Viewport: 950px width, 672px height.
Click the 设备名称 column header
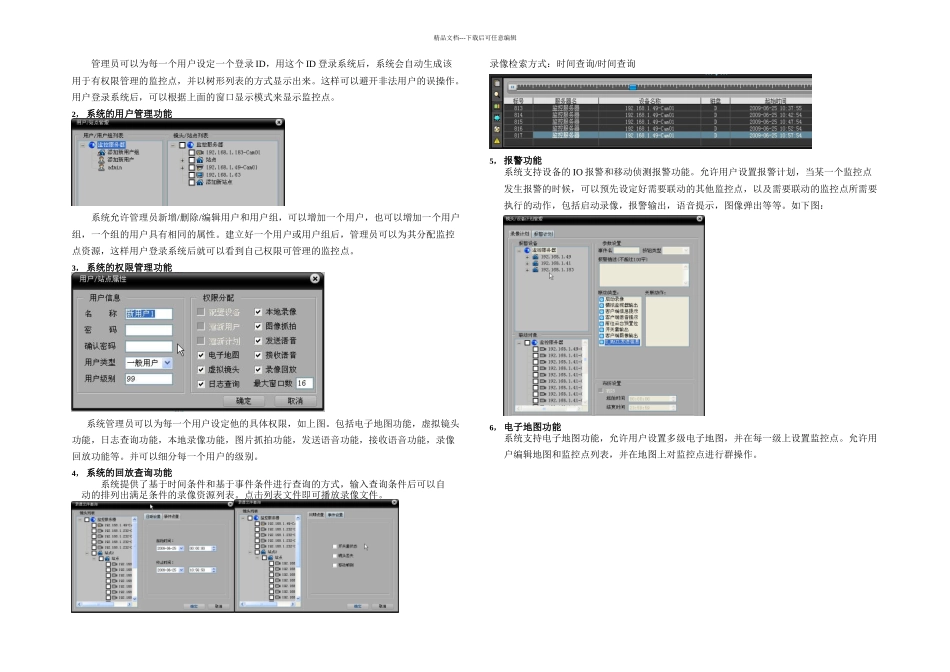tap(649, 101)
